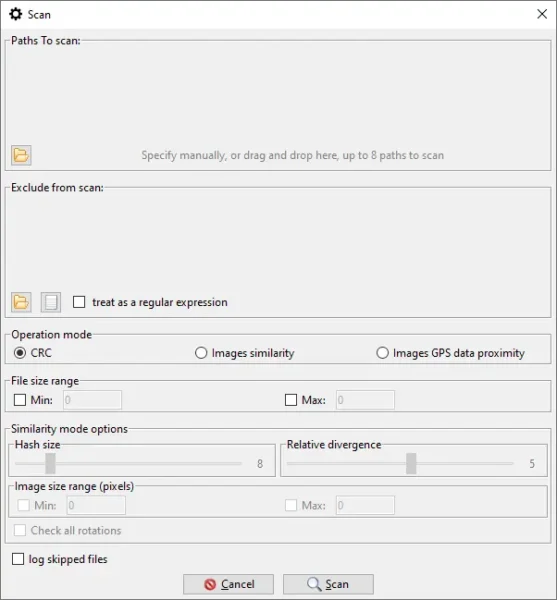Enable file size Min checkbox
The width and height of the screenshot is (557, 600).
coord(20,400)
